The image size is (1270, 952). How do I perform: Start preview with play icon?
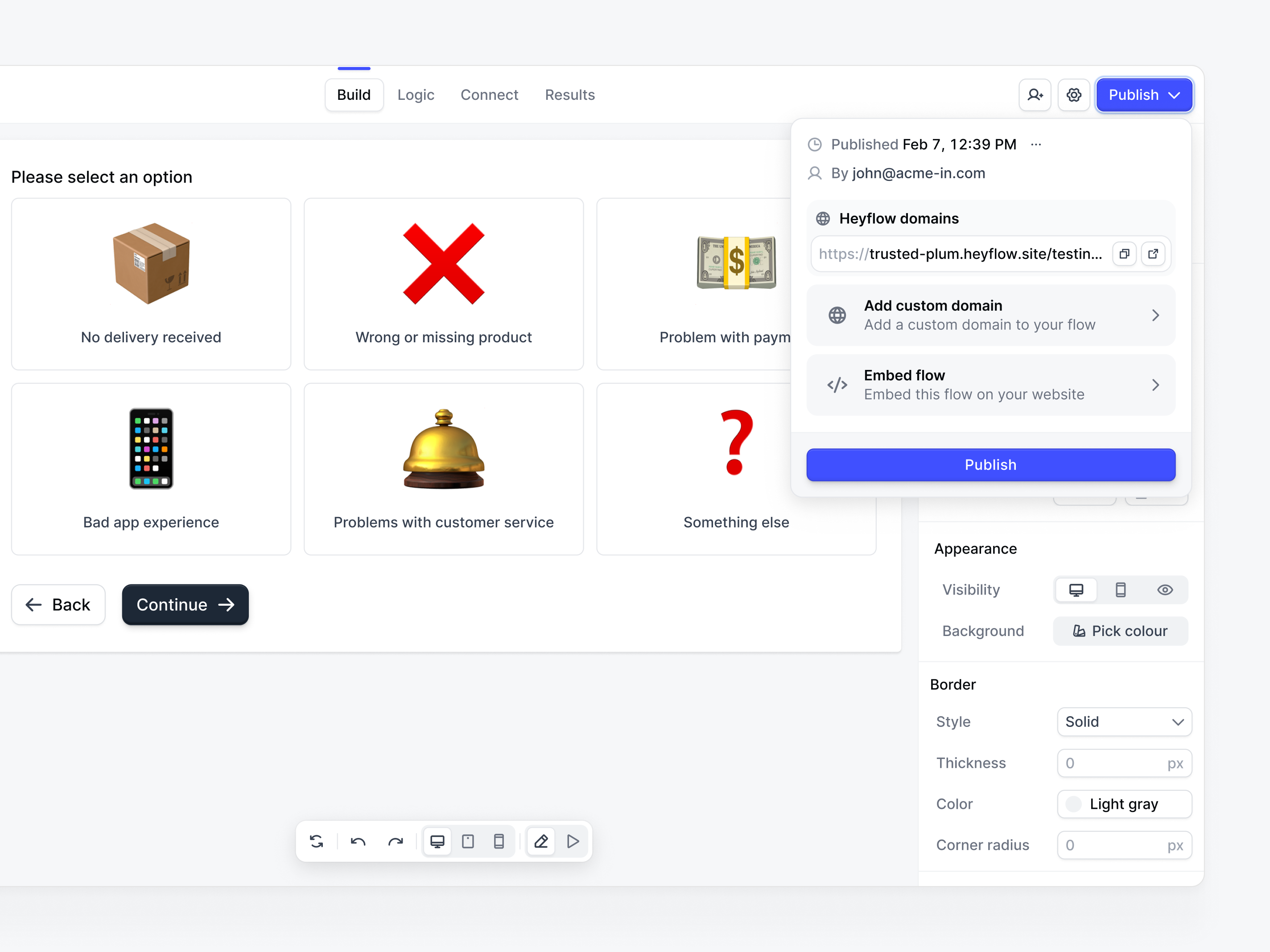pyautogui.click(x=573, y=841)
